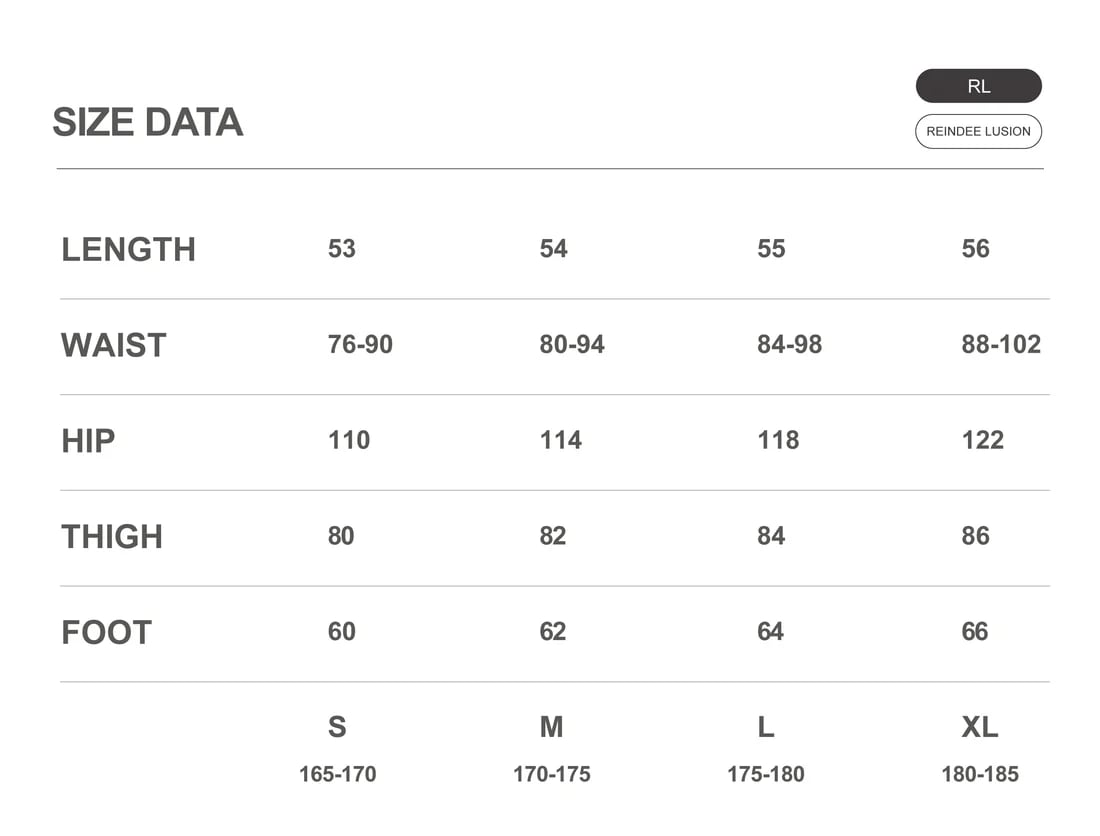Viewport: 1100px width, 836px height.
Task: Click the length value 53
Action: pyautogui.click(x=341, y=249)
